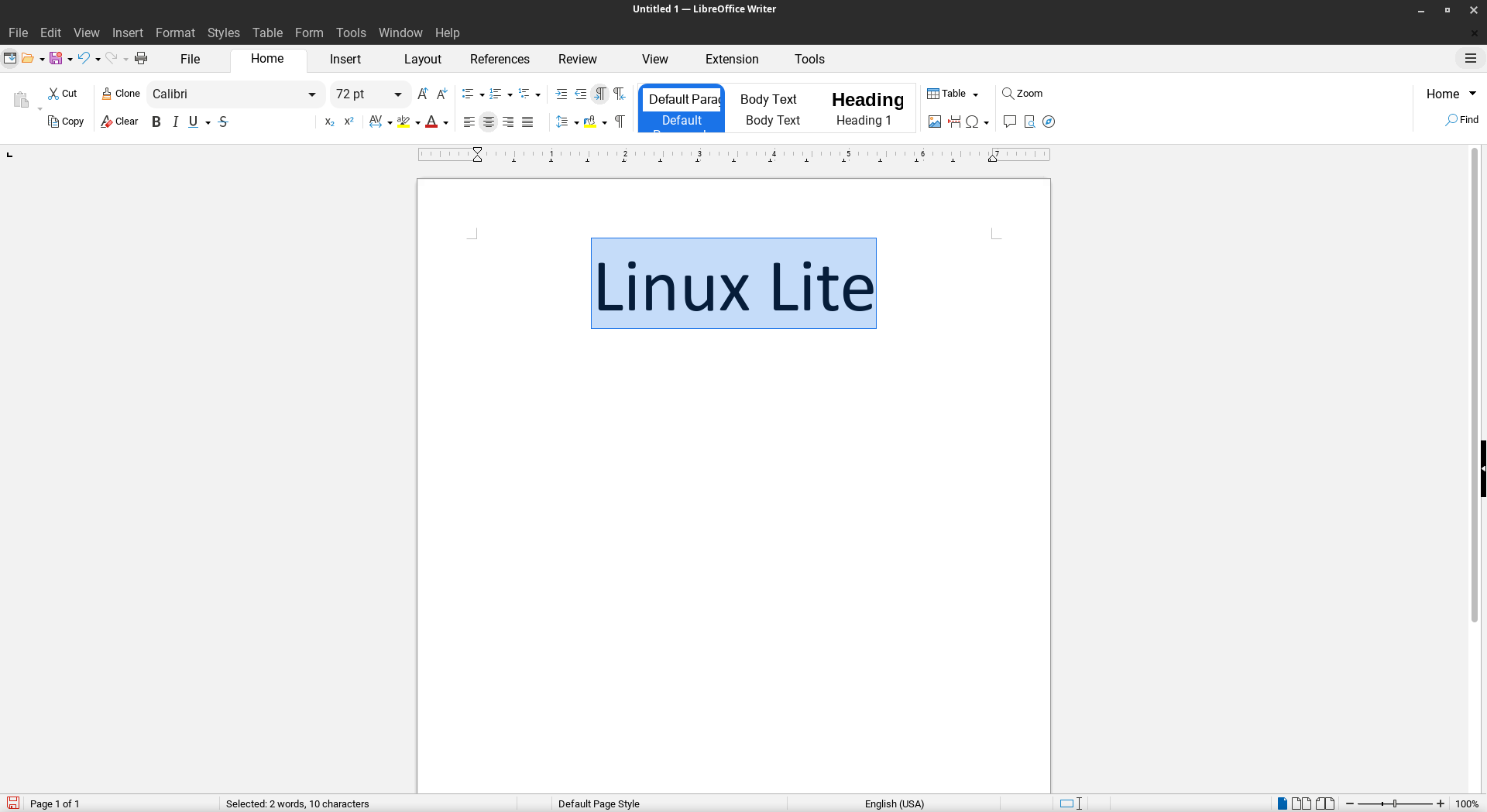Click the outline list format icon
This screenshot has width=1487, height=812.
(x=524, y=94)
